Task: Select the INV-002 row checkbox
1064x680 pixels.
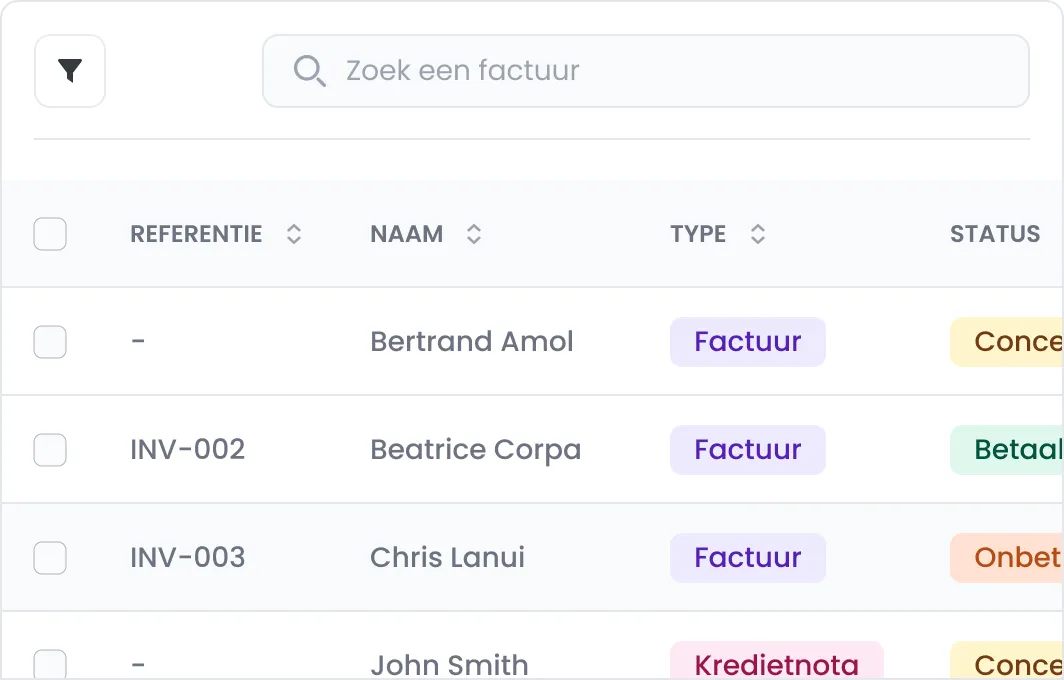Action: 50,450
